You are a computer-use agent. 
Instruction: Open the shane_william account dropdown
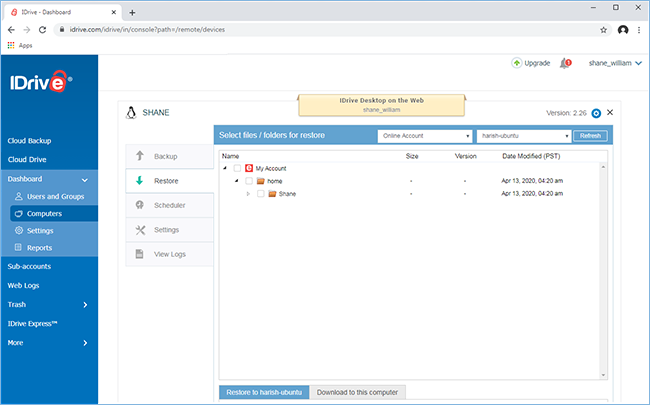(615, 63)
